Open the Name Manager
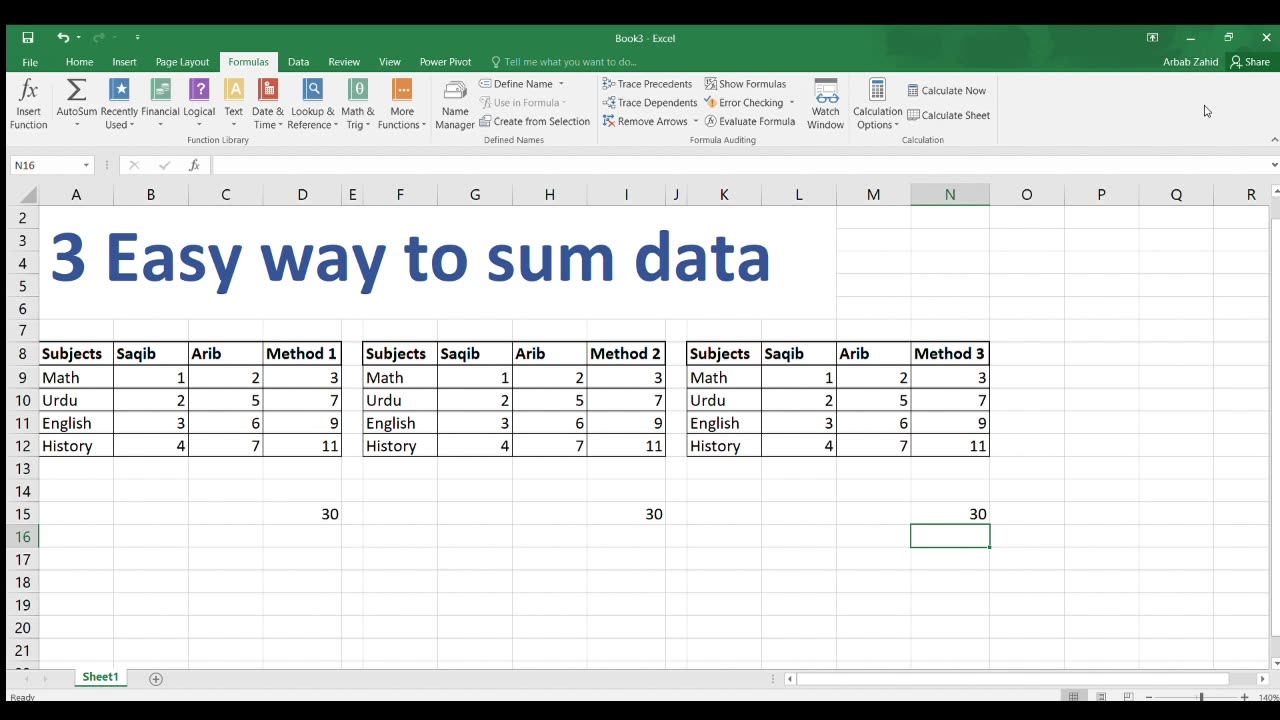The height and width of the screenshot is (720, 1280). point(455,104)
